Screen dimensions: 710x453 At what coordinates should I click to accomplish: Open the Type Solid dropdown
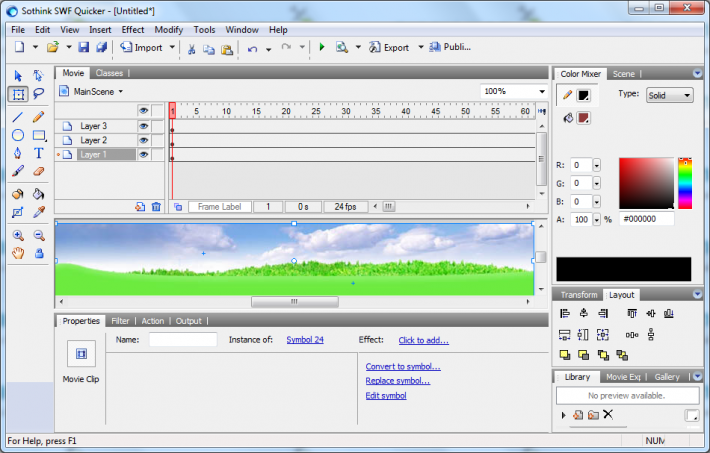(669, 95)
